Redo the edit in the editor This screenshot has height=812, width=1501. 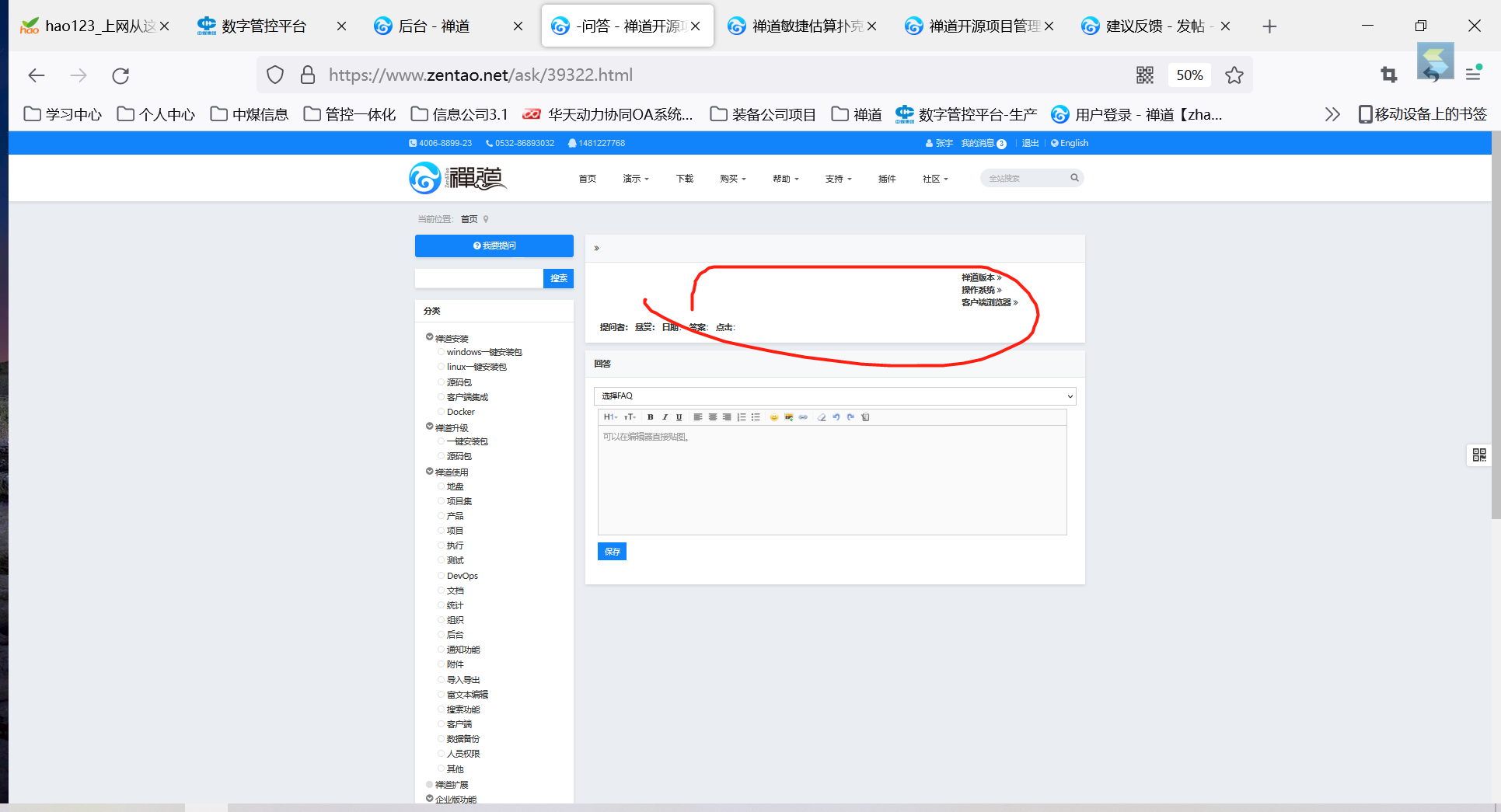[x=850, y=417]
